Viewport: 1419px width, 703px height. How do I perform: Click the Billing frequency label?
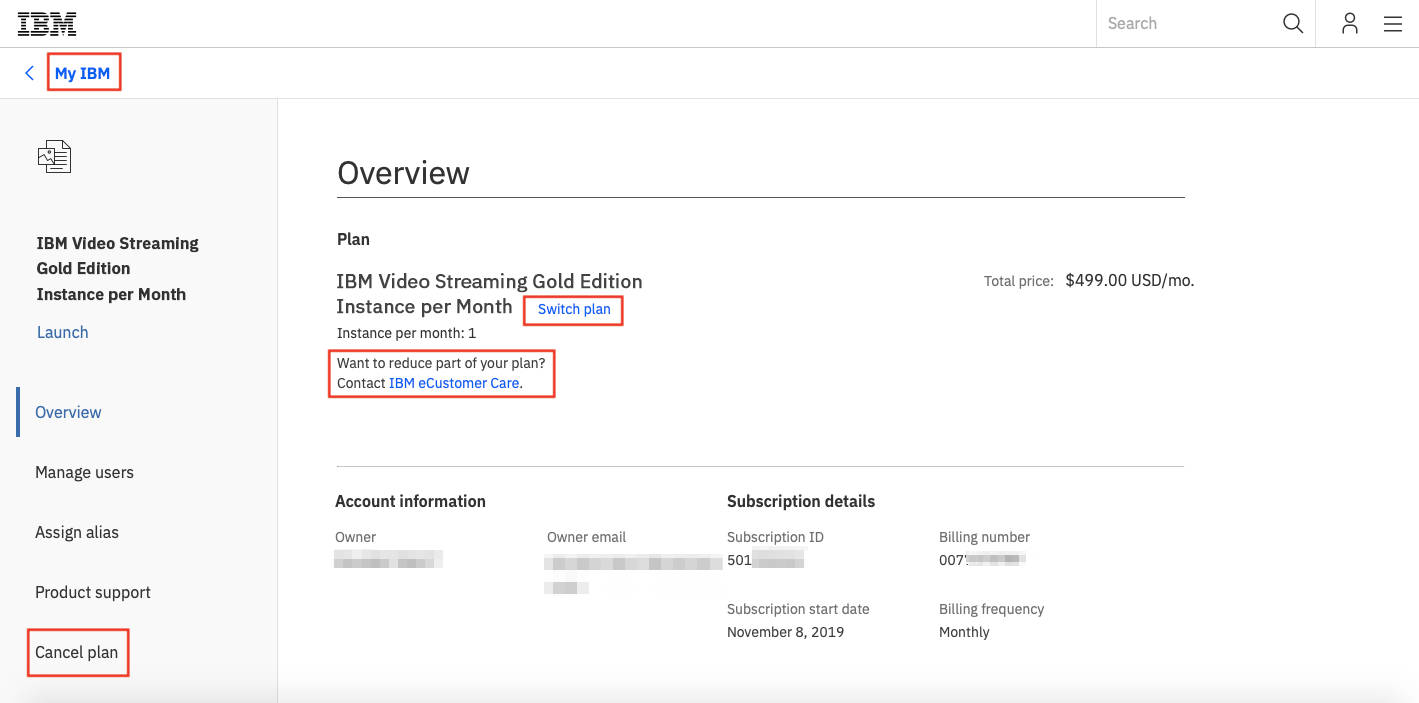point(991,609)
